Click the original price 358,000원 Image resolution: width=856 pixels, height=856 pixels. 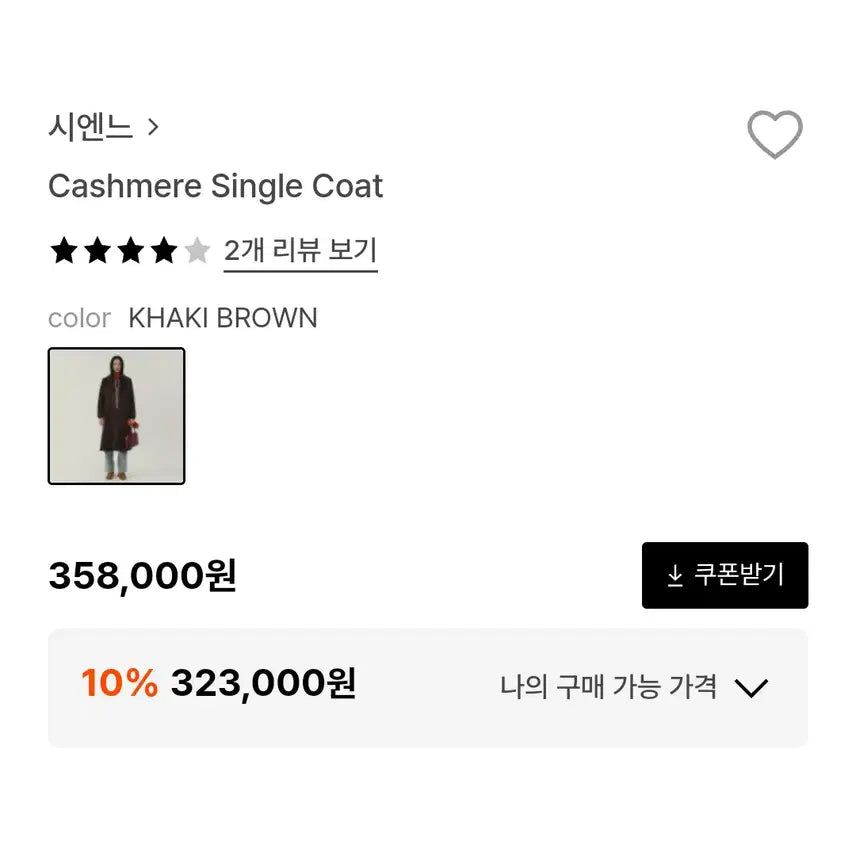[143, 575]
